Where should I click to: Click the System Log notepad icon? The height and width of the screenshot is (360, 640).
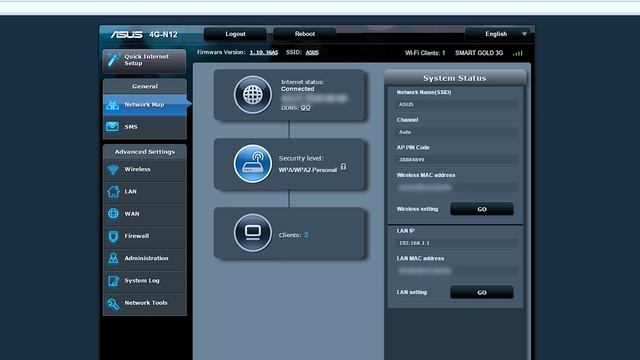click(113, 280)
